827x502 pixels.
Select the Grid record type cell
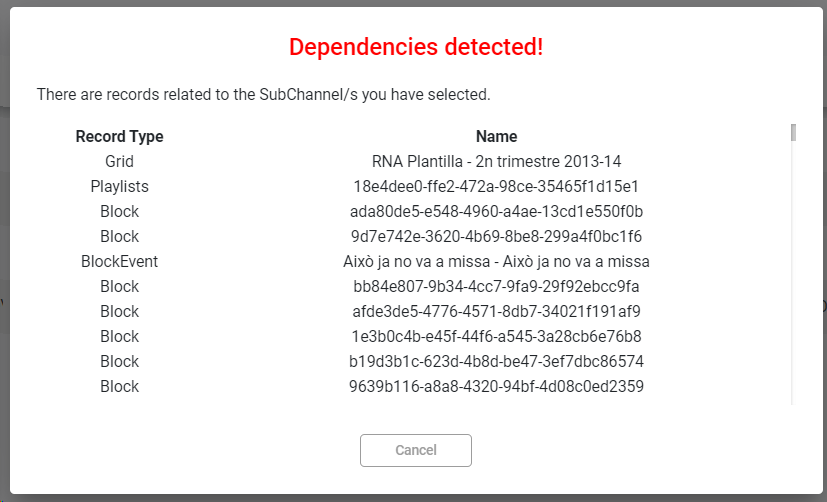point(120,162)
